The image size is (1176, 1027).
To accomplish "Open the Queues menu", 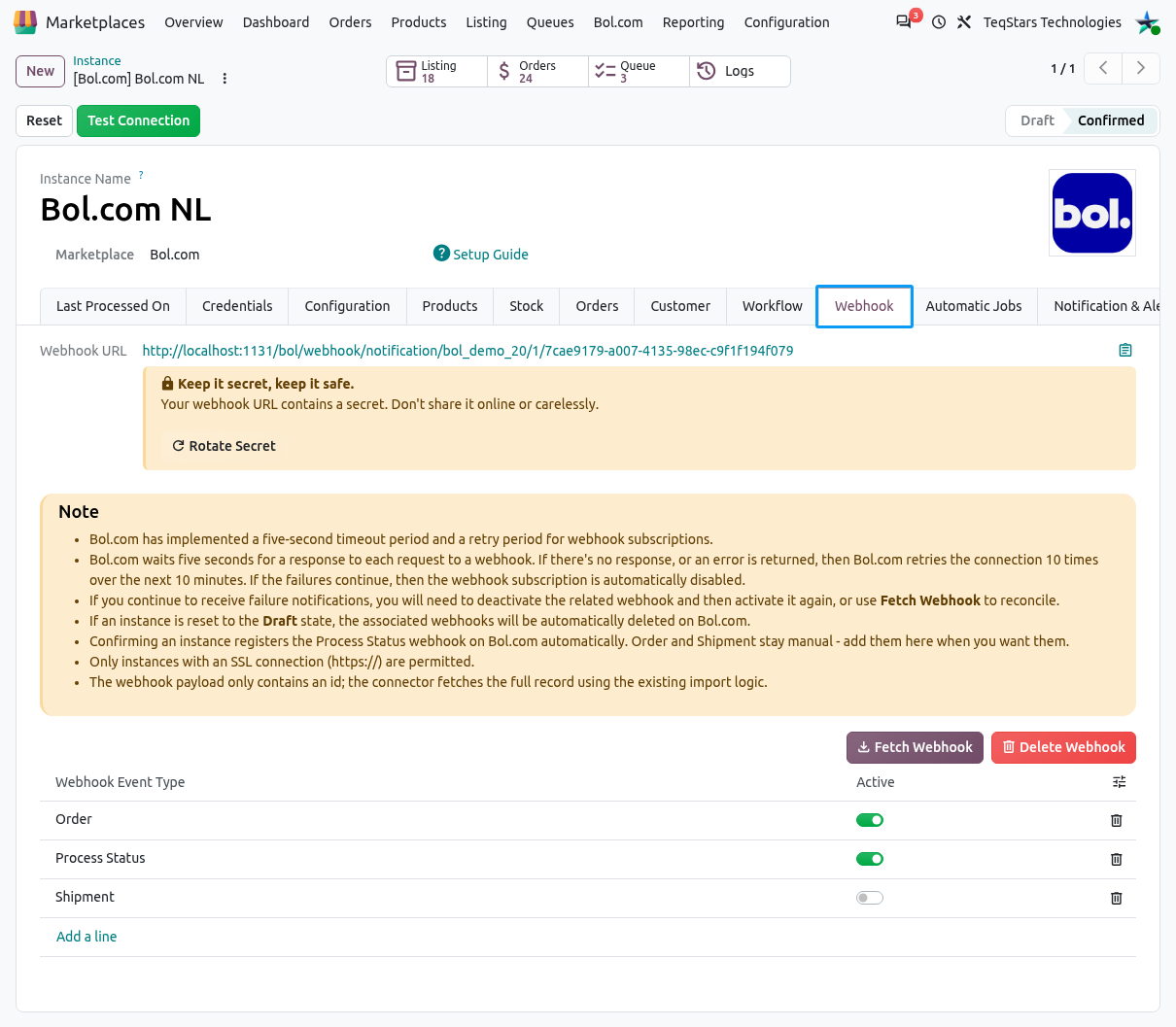I will point(550,22).
